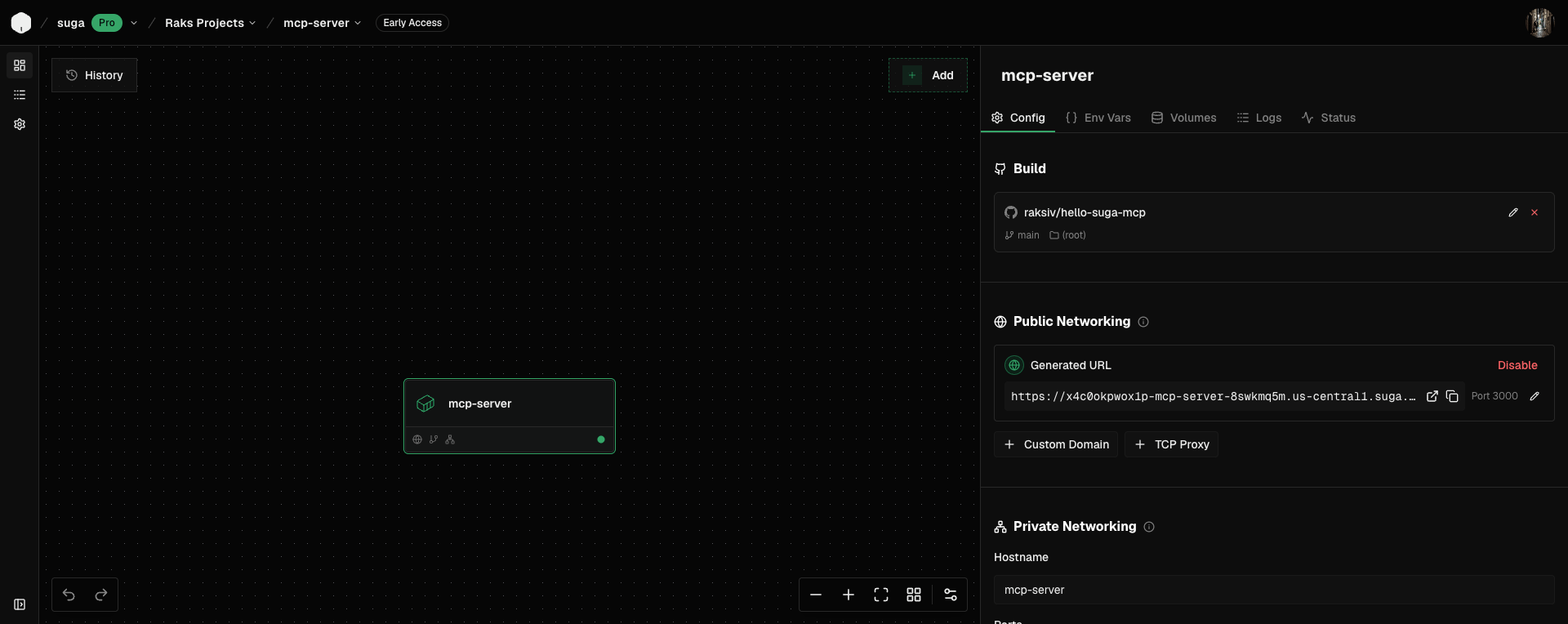Click the user avatar
1568x624 pixels.
tap(1540, 23)
